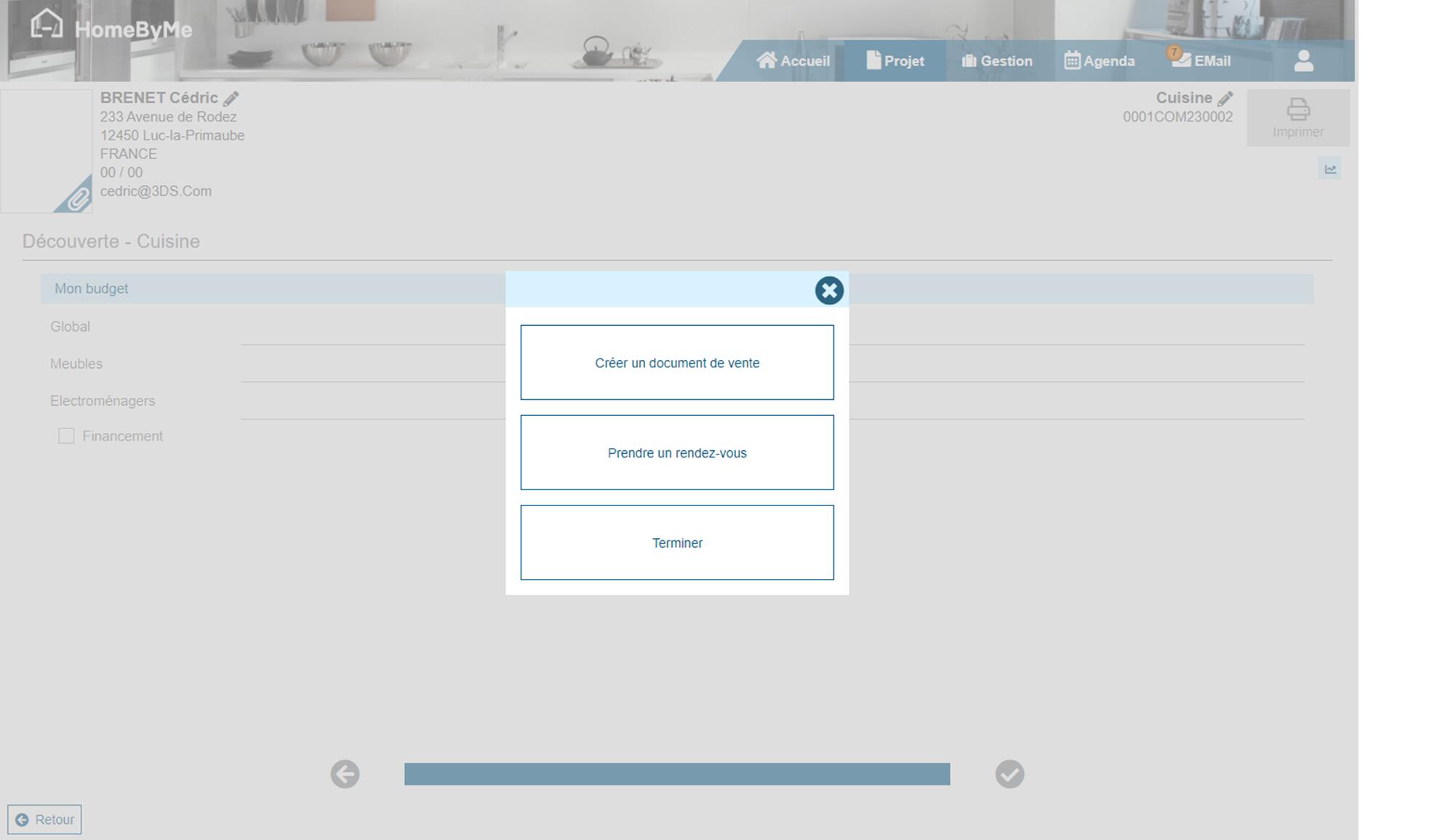Edit client name with pencil icon beside BRENET Cédric
This screenshot has width=1440, height=840.
tap(231, 98)
